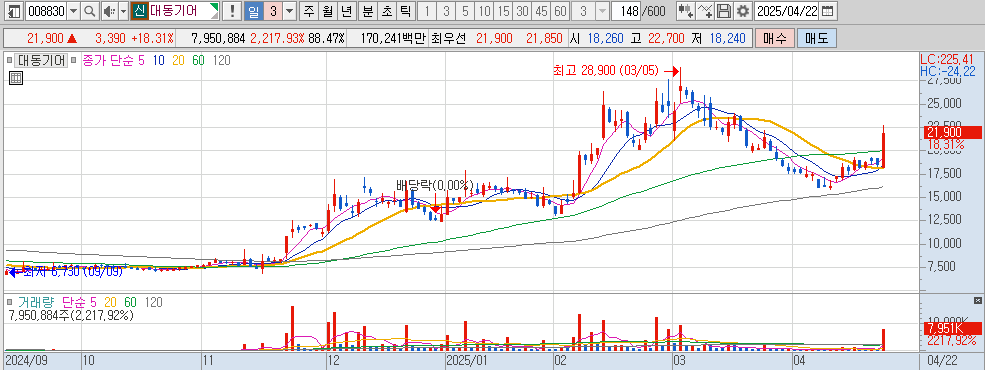
Task: Click the 매도 sell button
Action: pyautogui.click(x=816, y=38)
